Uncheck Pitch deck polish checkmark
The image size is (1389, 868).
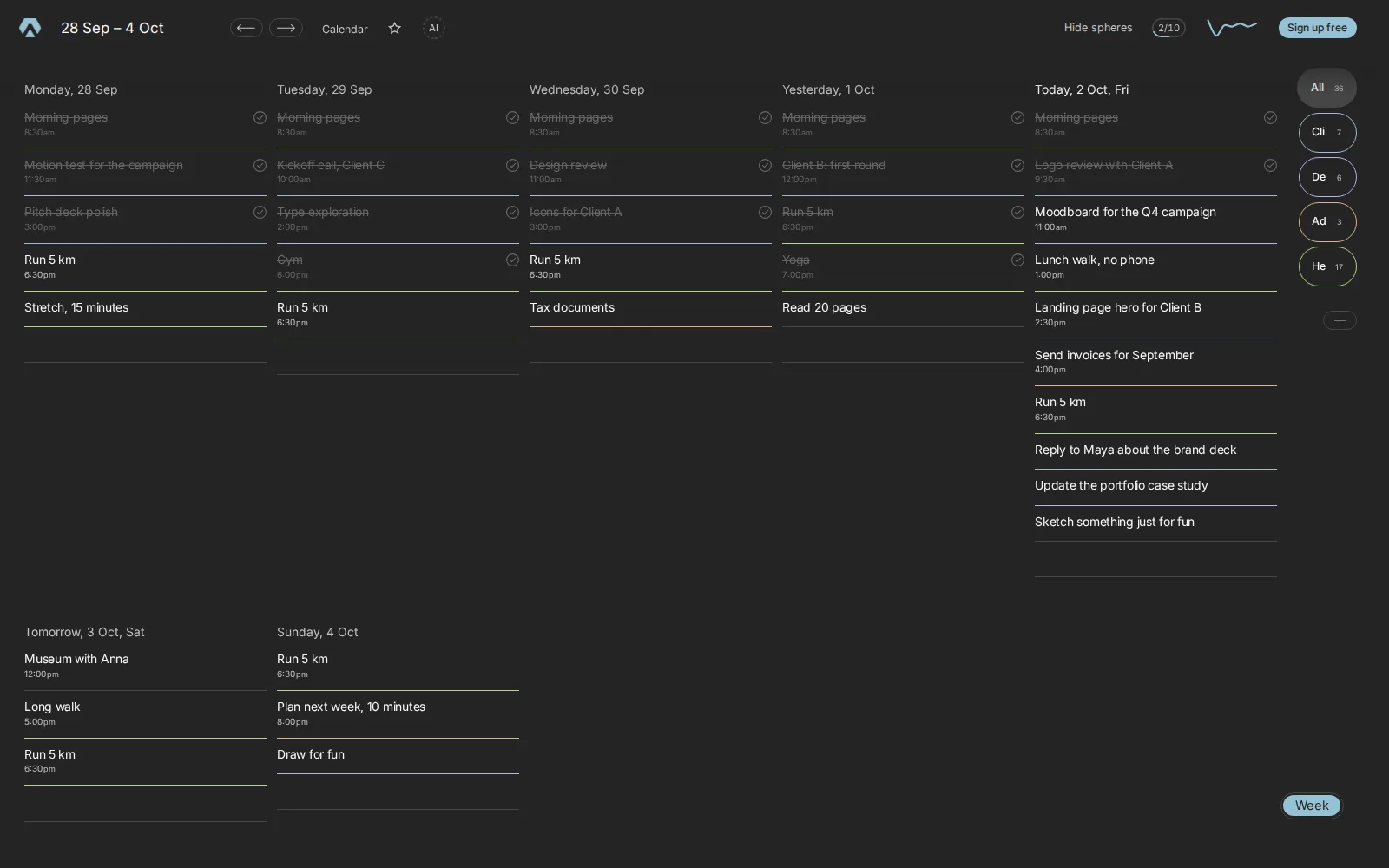260,212
